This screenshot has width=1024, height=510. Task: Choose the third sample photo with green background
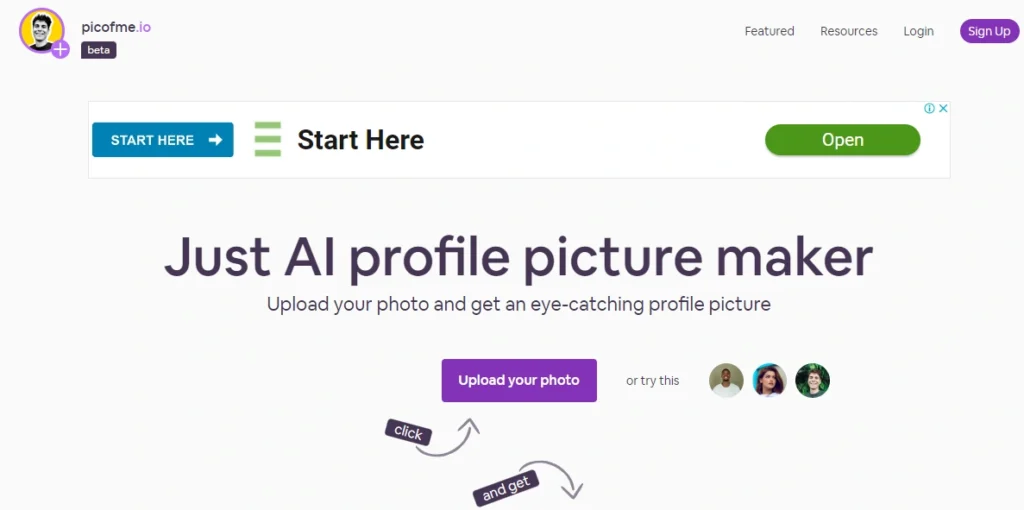pos(812,380)
